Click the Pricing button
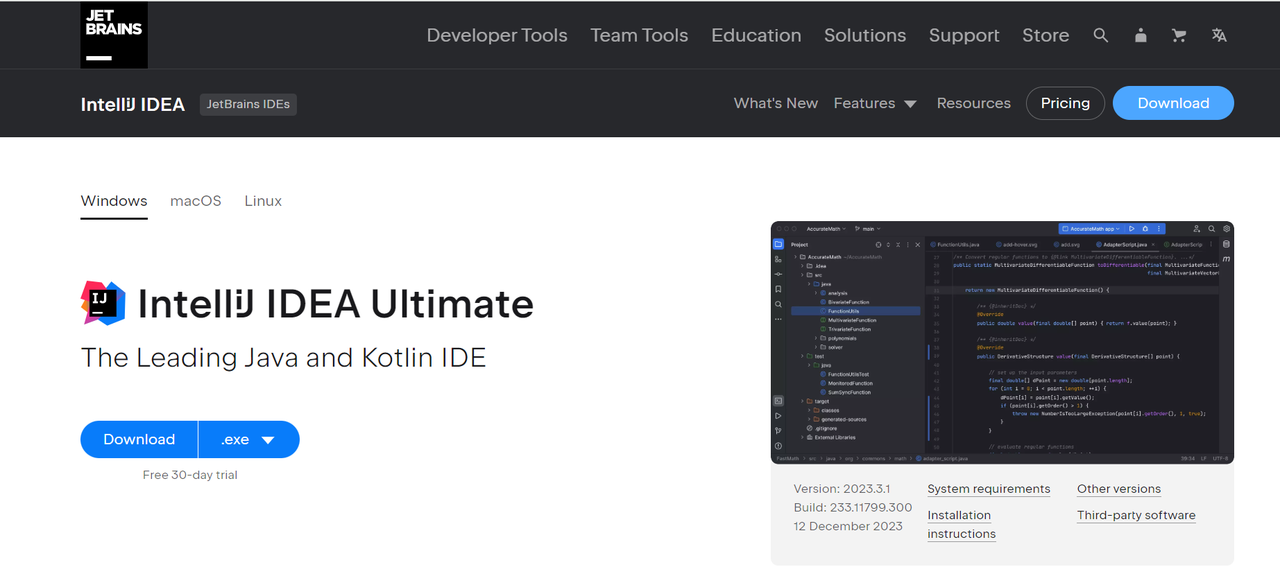This screenshot has width=1280, height=585. (x=1065, y=103)
